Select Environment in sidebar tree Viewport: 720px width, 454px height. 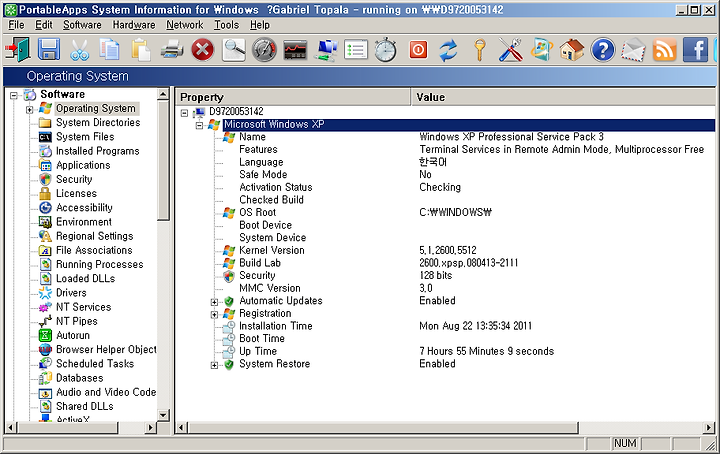click(x=84, y=222)
